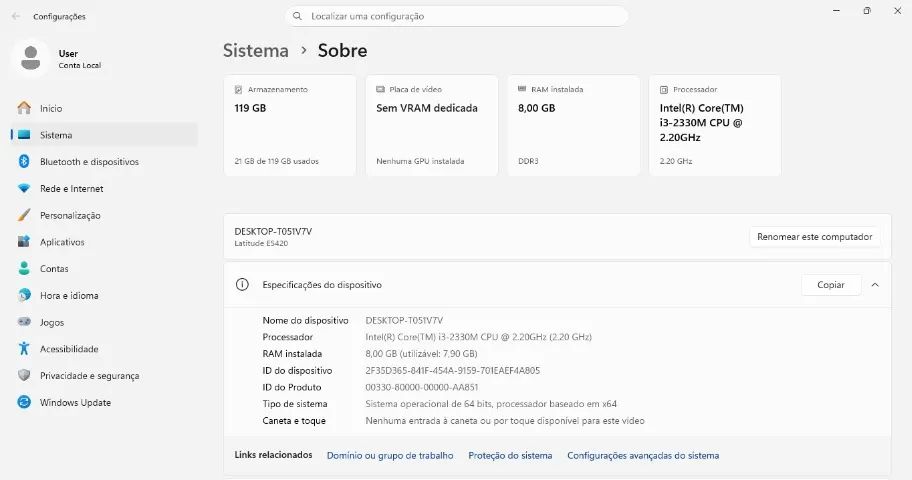Open the Armazenamento 119 GB card
Viewport: 912px width, 480px height.
click(290, 125)
